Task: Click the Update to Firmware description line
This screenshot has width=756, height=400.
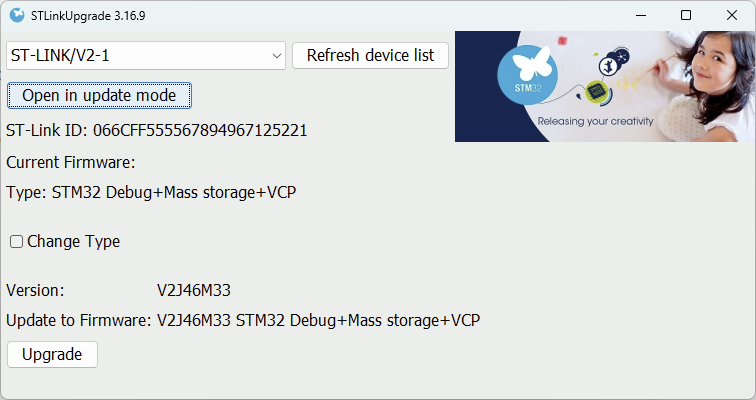Action: pyautogui.click(x=243, y=321)
